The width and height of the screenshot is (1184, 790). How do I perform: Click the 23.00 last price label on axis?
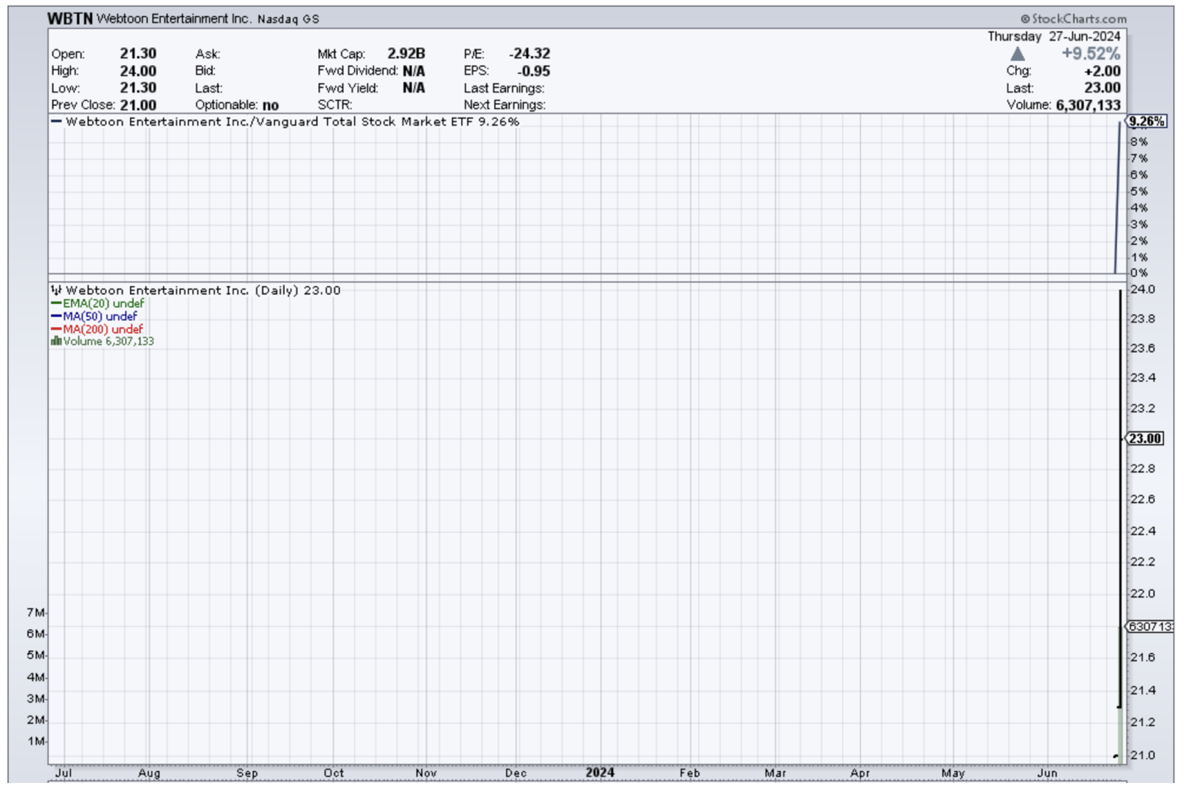1144,438
